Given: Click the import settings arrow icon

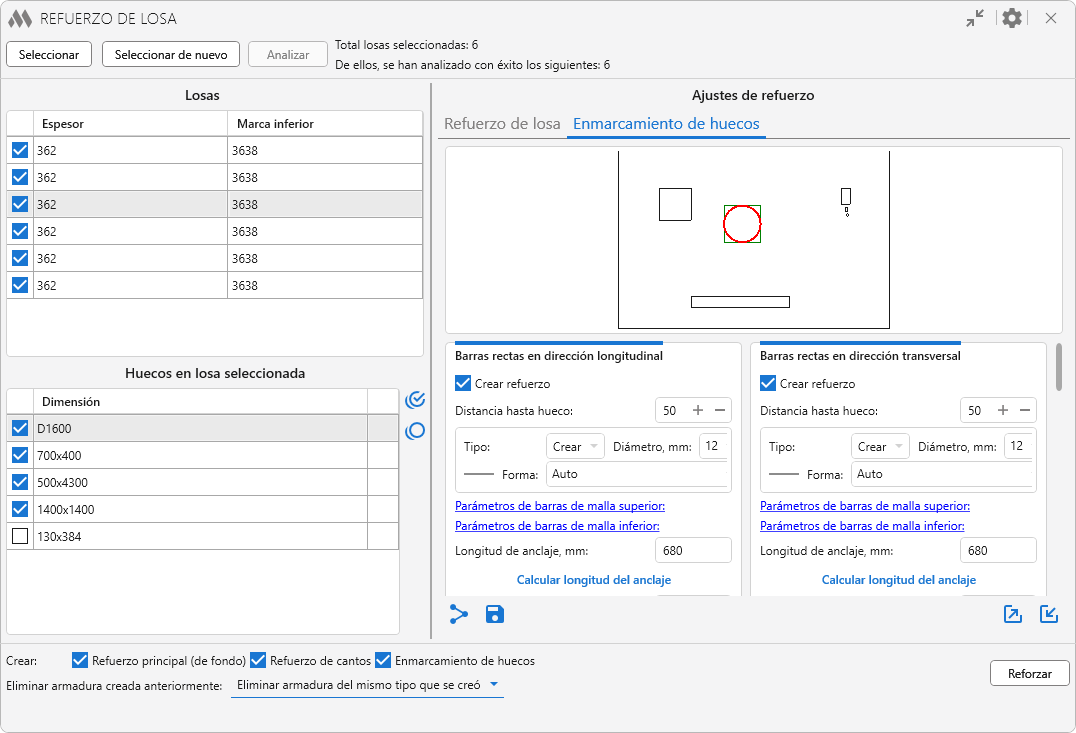Looking at the screenshot, I should [1049, 614].
